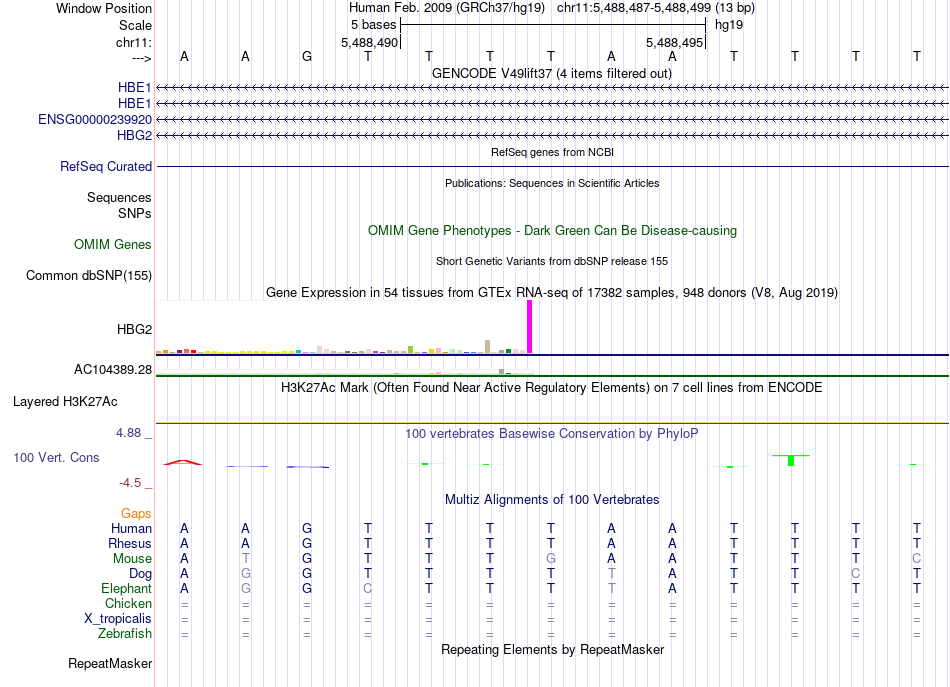This screenshot has height=687, width=950.
Task: Click the 4.88 PhyloP upper scale value
Action: [x=128, y=433]
